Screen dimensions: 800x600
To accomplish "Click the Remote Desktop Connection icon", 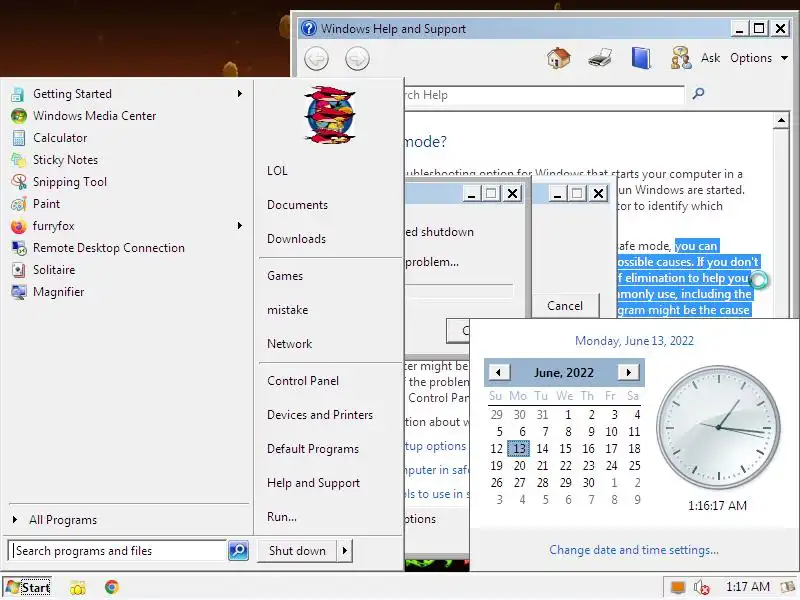I will tap(19, 248).
